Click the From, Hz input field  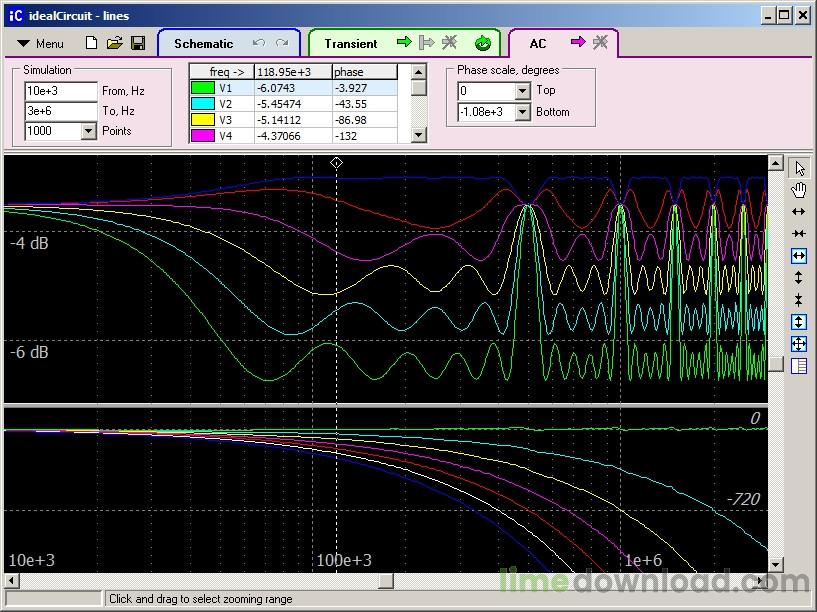(60, 91)
